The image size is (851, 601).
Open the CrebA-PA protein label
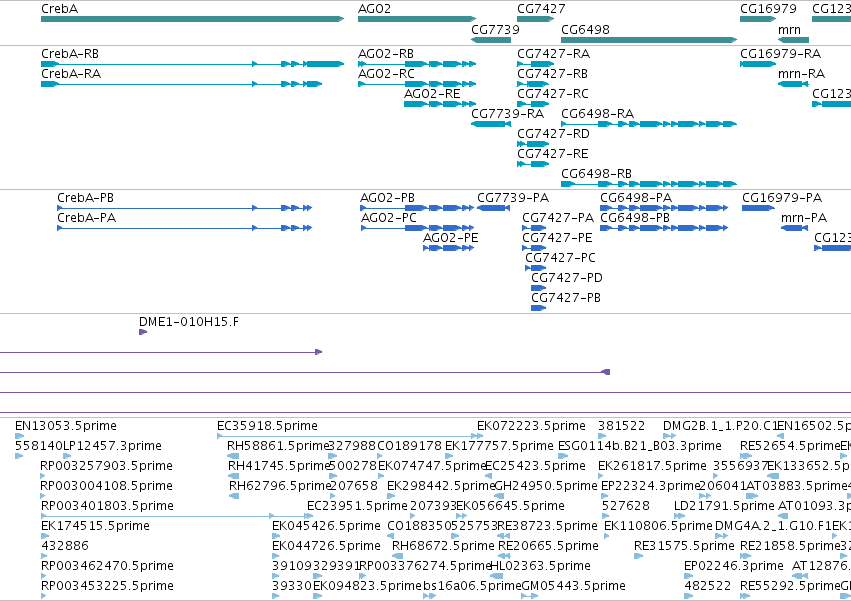(x=86, y=218)
